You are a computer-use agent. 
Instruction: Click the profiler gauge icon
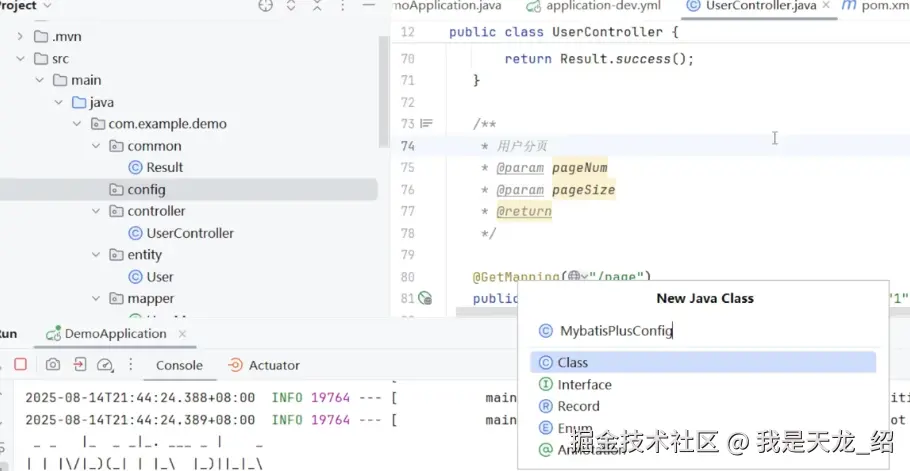click(x=105, y=365)
